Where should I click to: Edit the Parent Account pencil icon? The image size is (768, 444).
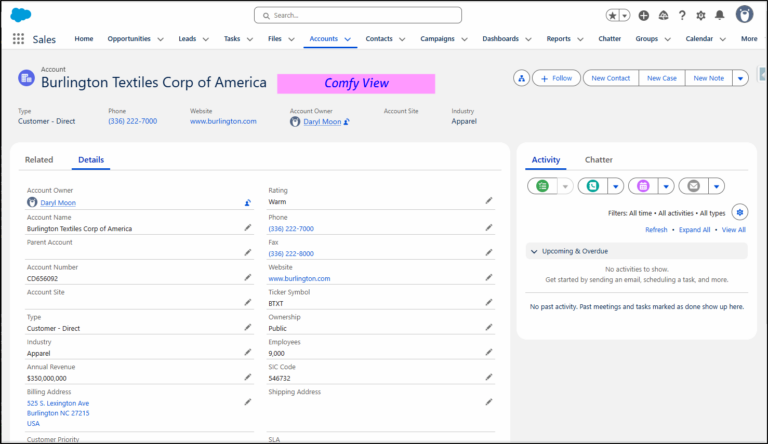248,252
